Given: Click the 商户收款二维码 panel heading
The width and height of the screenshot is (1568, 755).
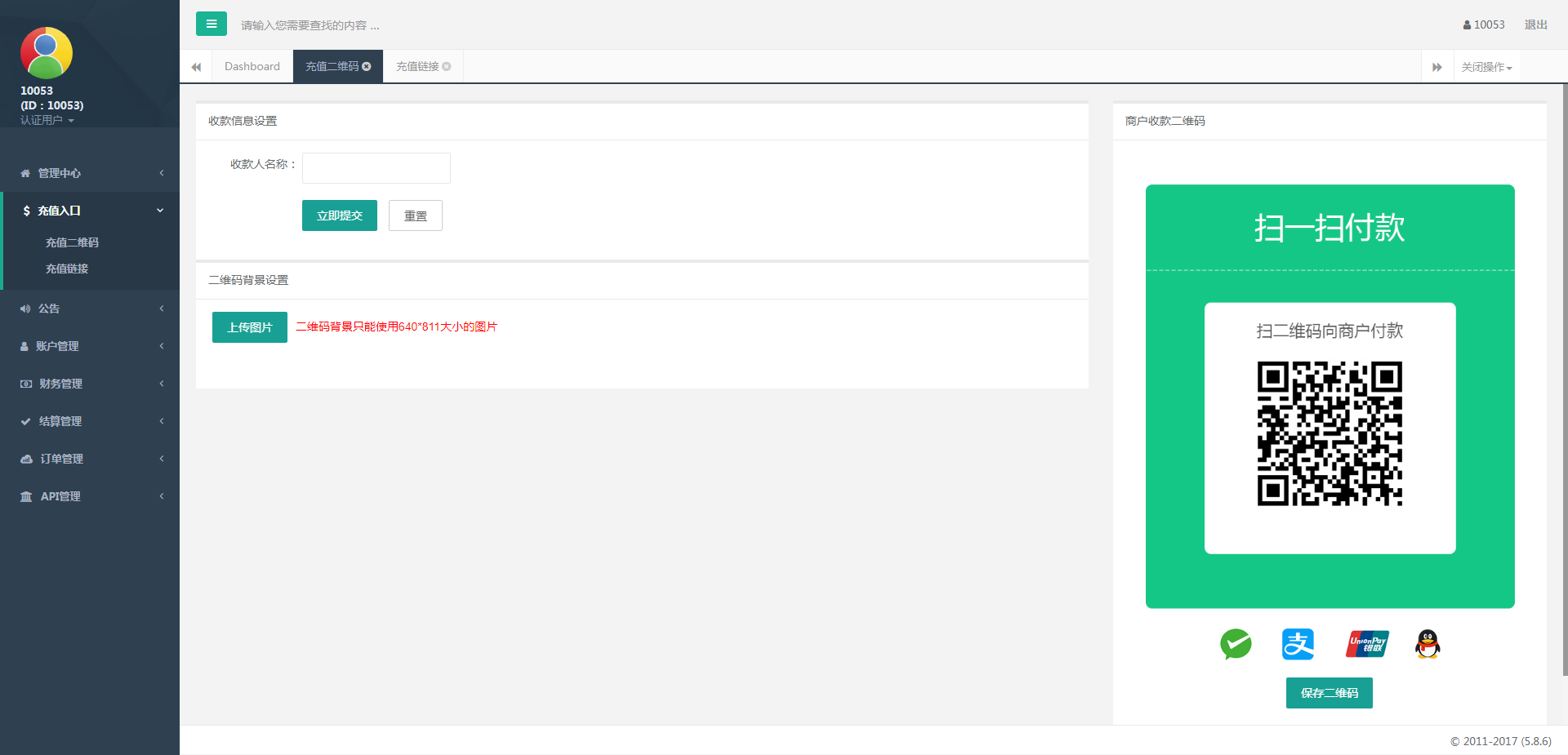Looking at the screenshot, I should point(1165,121).
